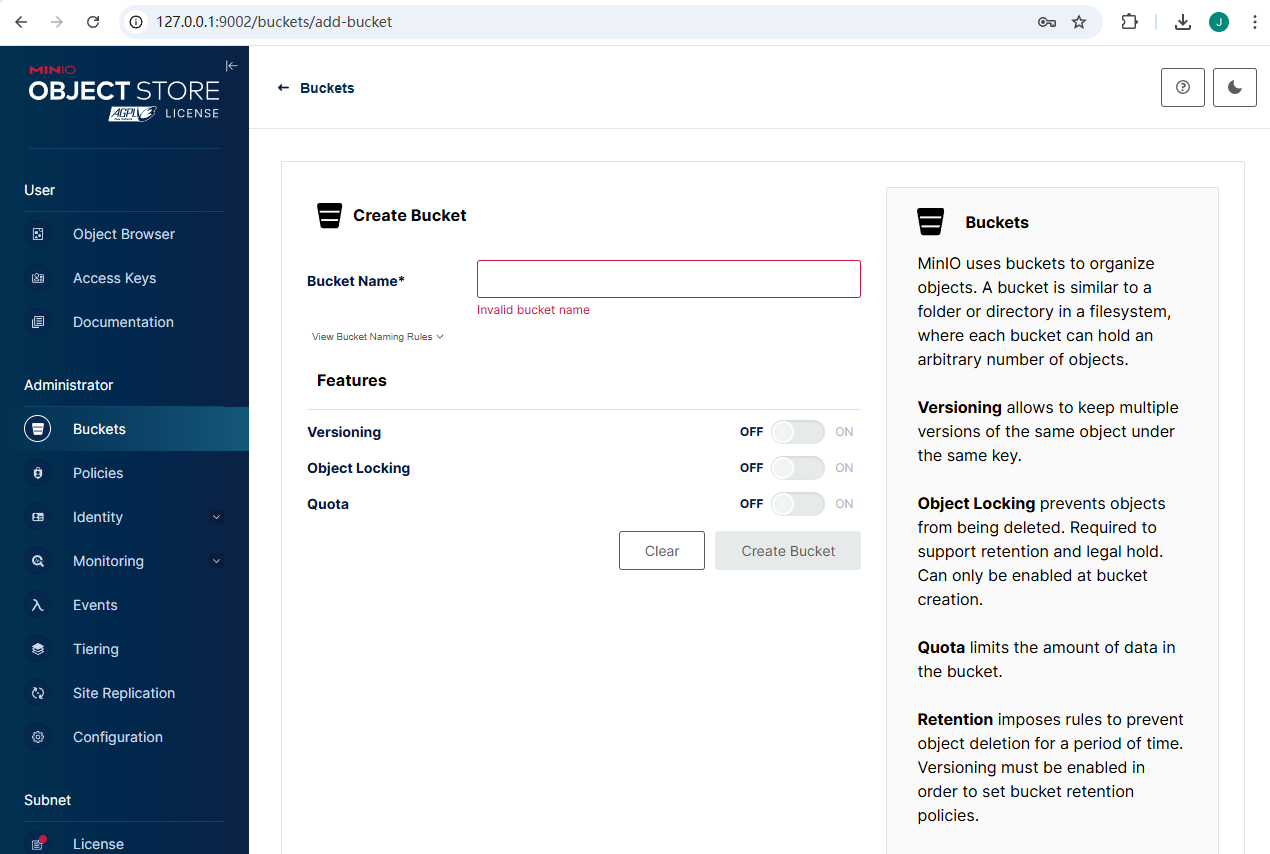This screenshot has width=1270, height=854.
Task: Expand the Identity submenu chevron
Action: pyautogui.click(x=217, y=517)
